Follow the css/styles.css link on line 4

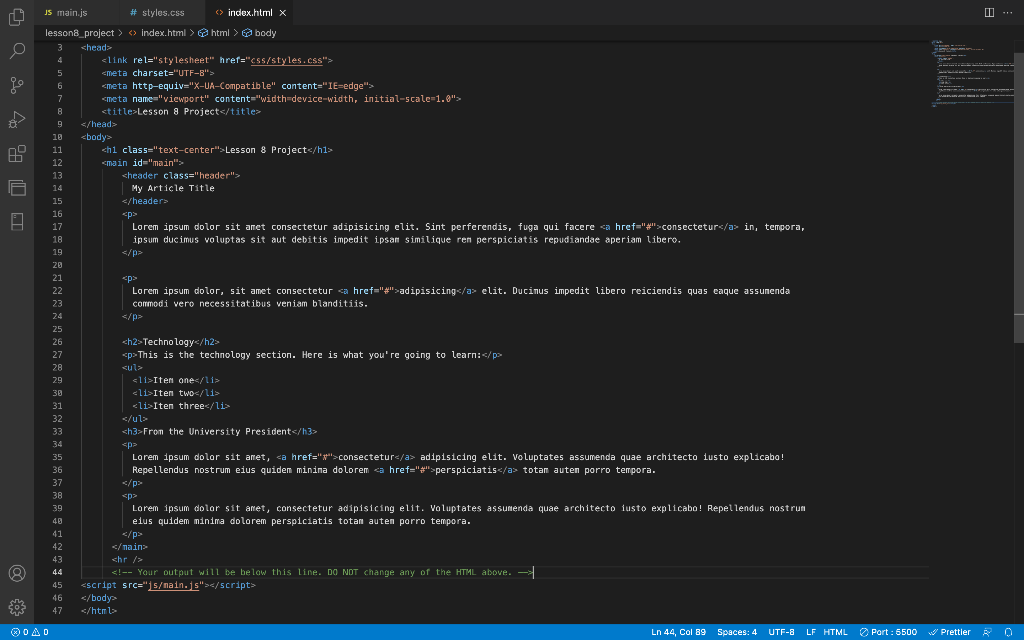287,60
